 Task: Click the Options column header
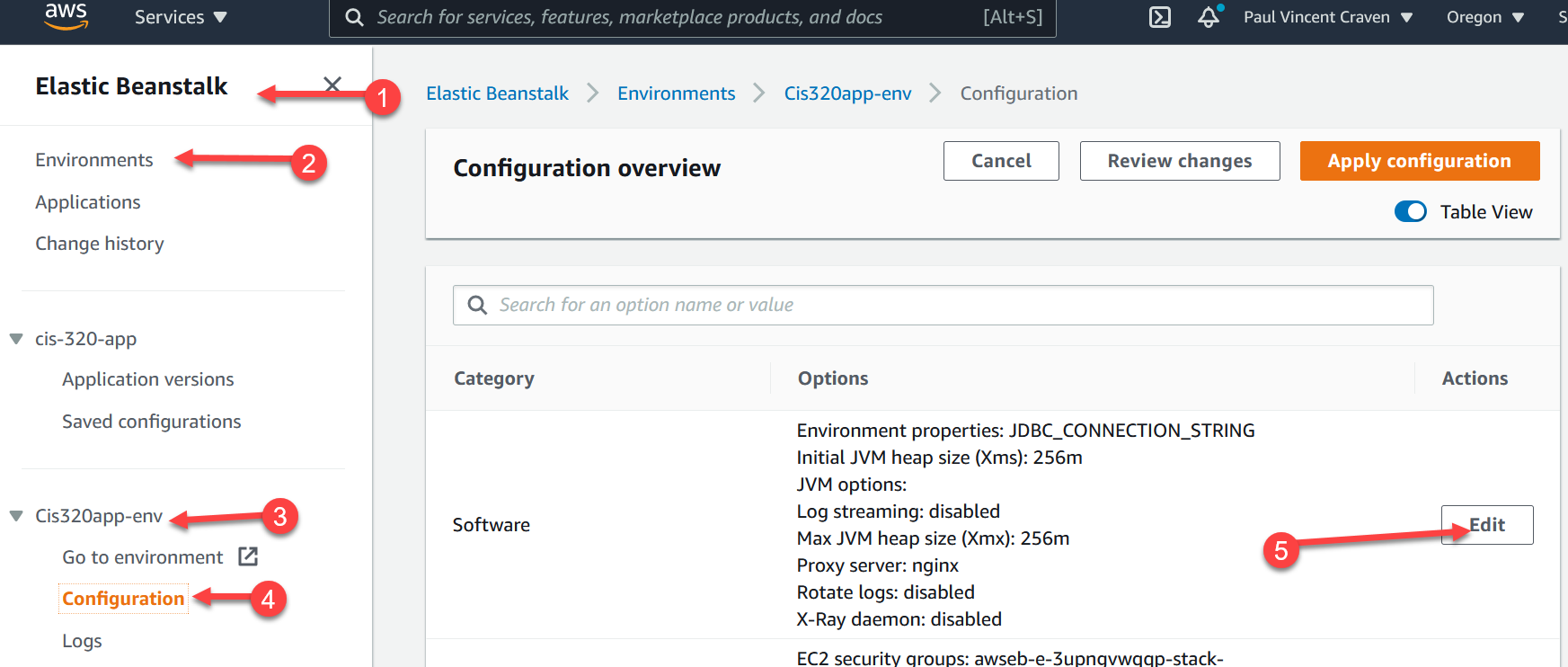[x=833, y=378]
